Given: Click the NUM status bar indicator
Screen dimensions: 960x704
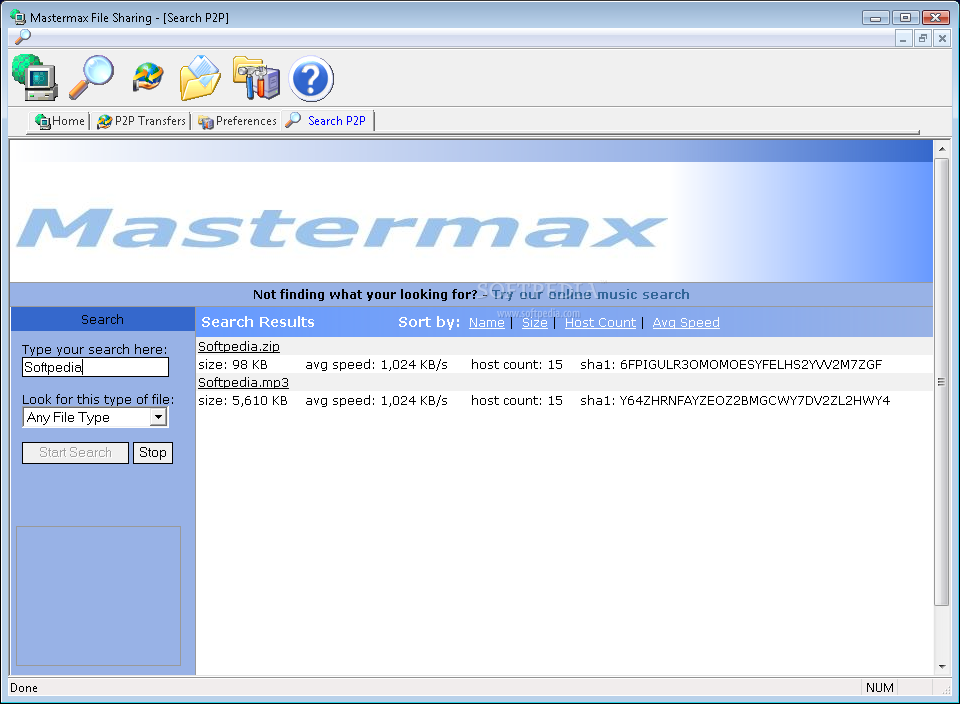Looking at the screenshot, I should tap(879, 688).
